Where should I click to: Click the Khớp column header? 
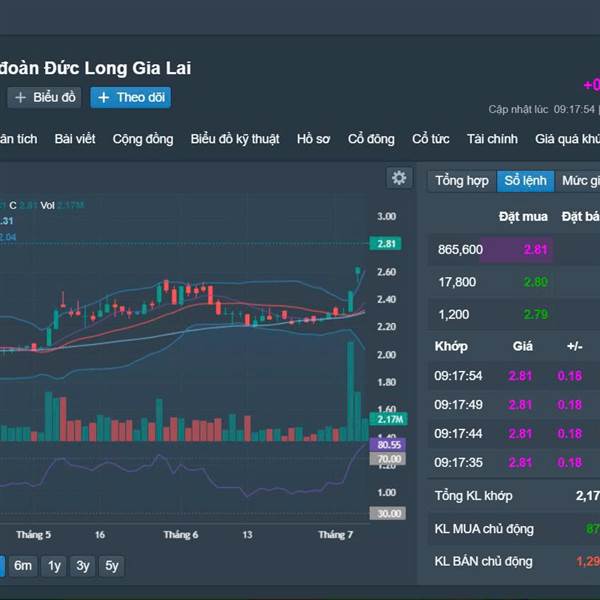click(x=451, y=347)
